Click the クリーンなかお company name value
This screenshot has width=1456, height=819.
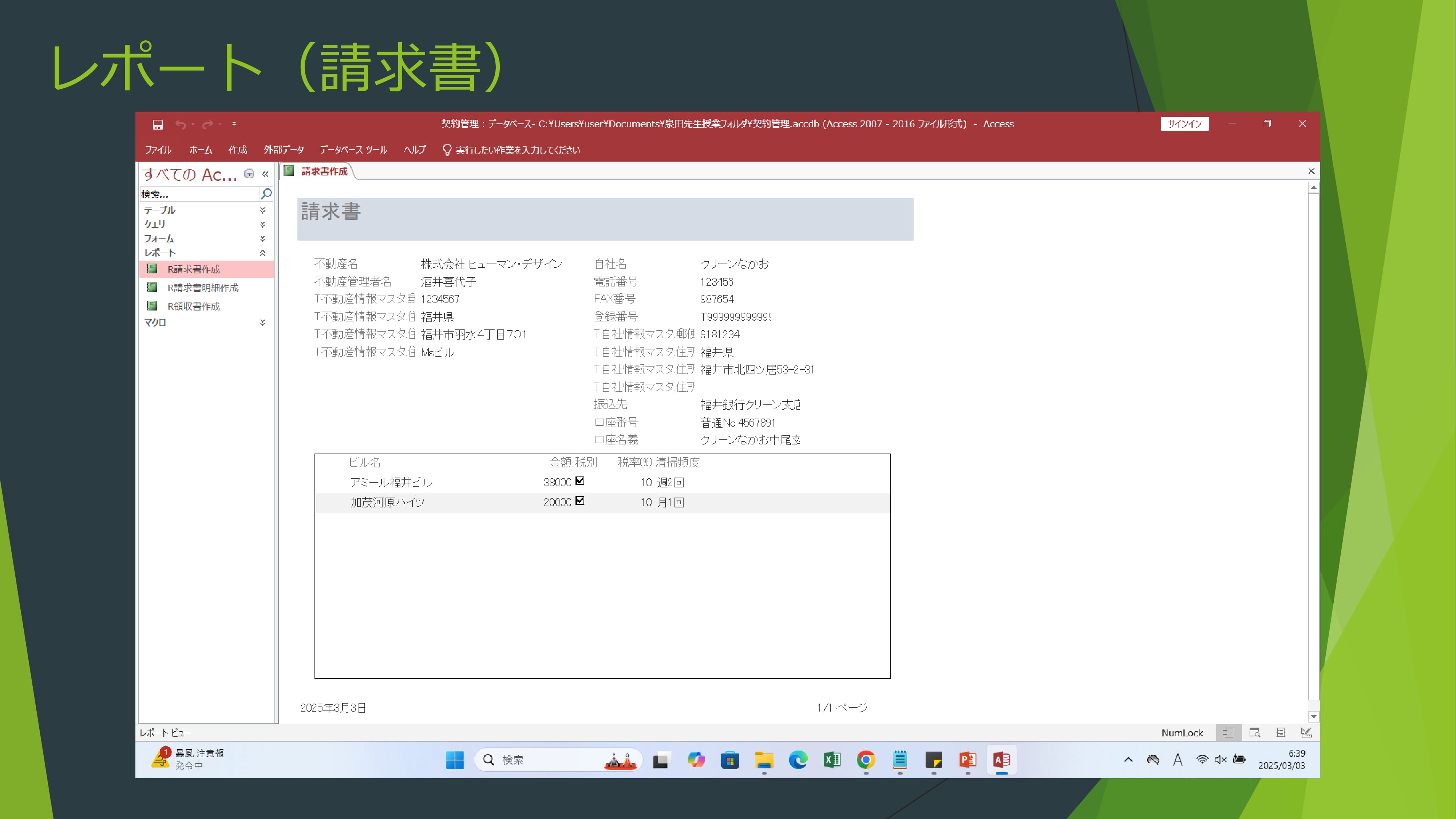click(735, 264)
